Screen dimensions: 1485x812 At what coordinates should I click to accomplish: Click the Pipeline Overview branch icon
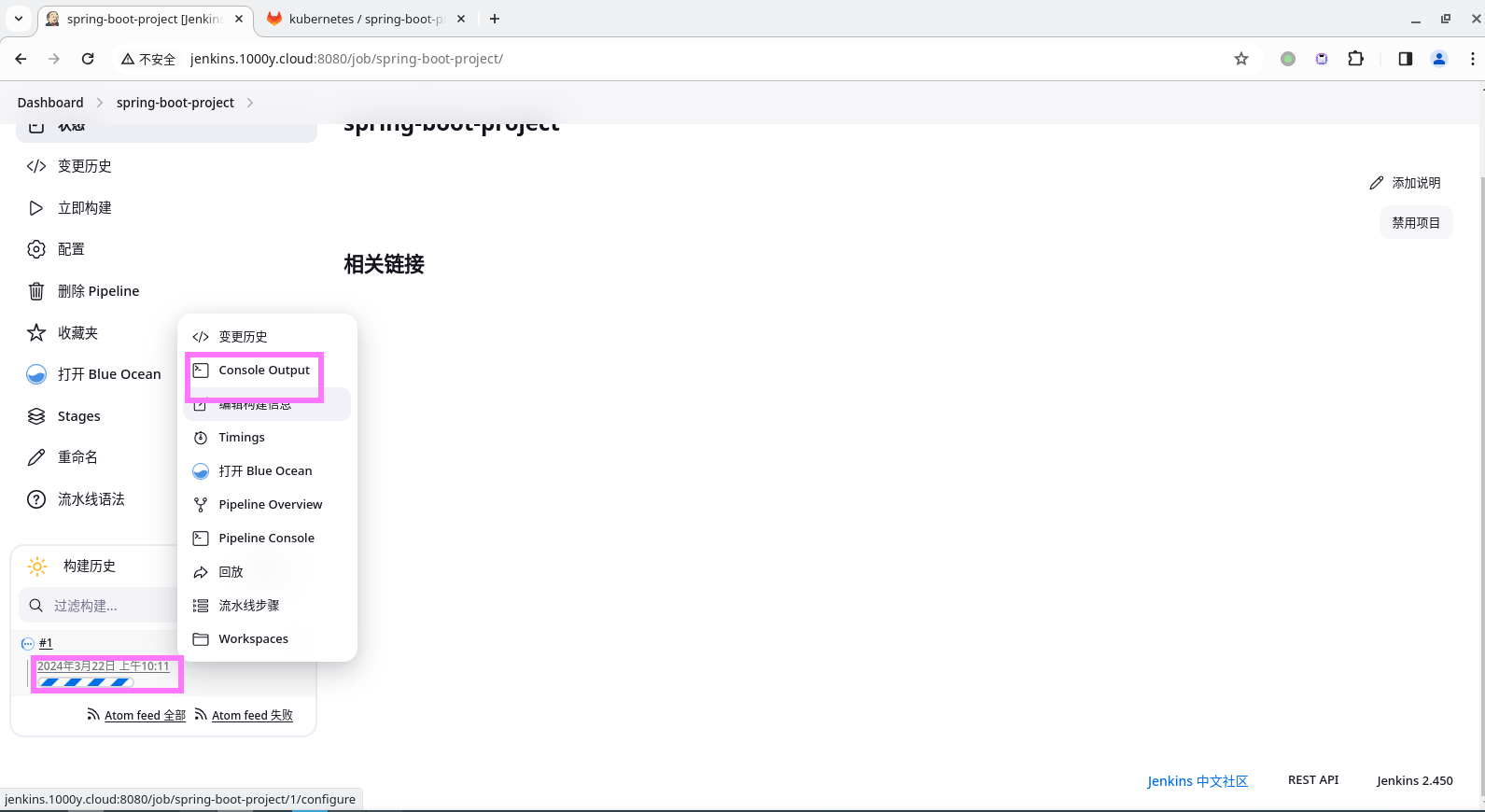click(x=201, y=505)
